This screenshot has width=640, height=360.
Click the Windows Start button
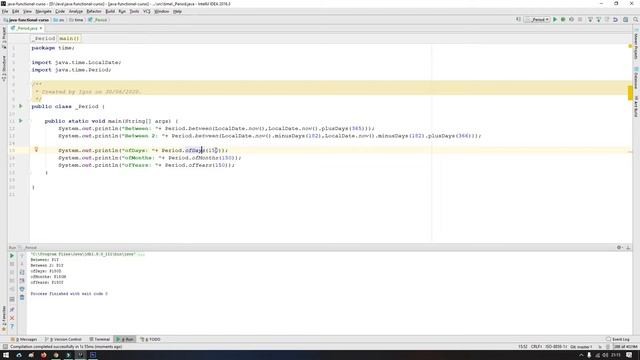pos(6,355)
